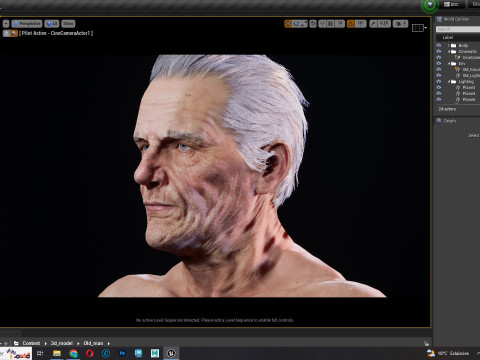Screen dimensions: 480x360
Task: Open Opera browser from taskbar
Action: pos(90,353)
